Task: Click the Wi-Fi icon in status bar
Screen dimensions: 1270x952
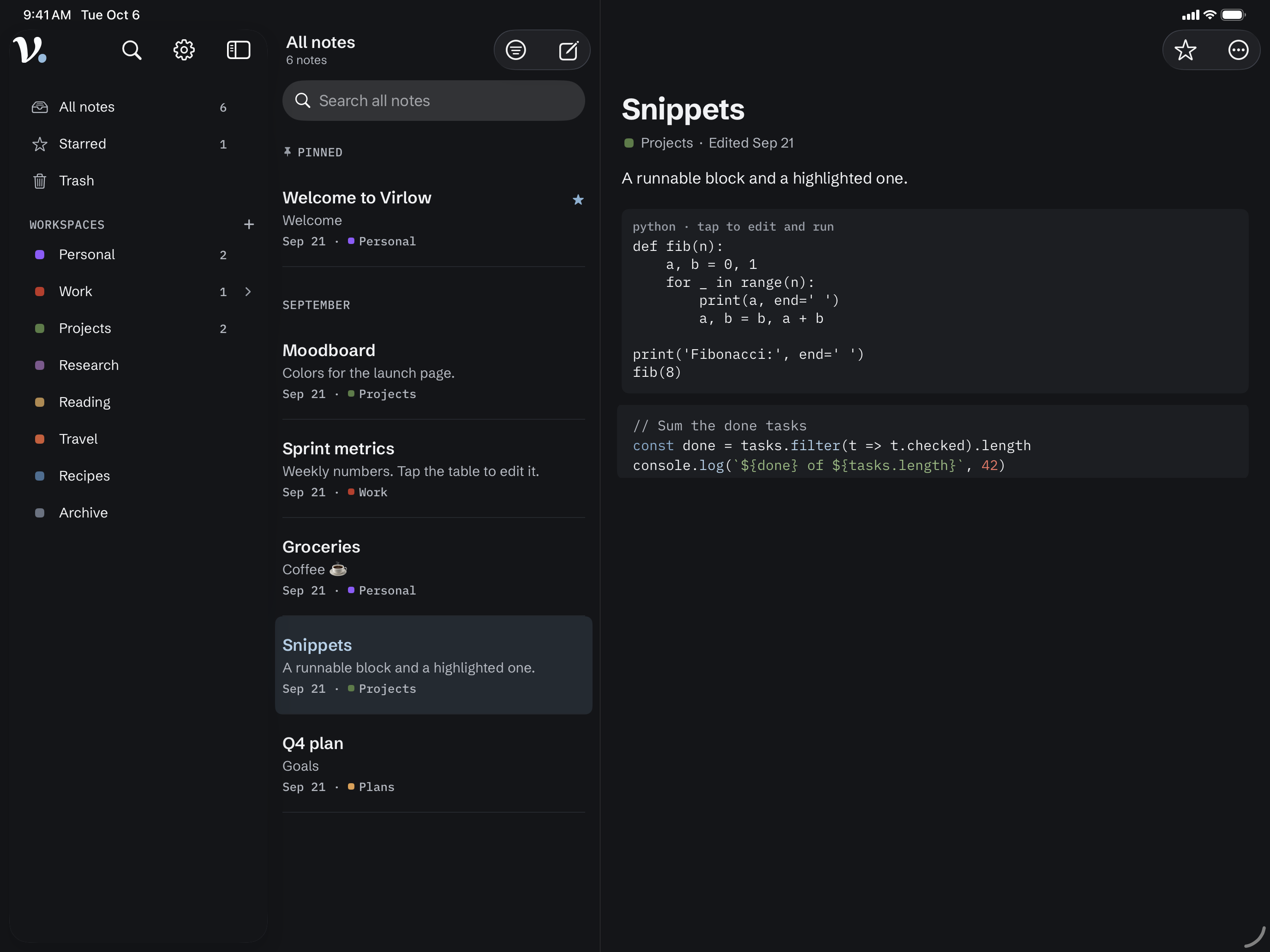Action: [1210, 15]
